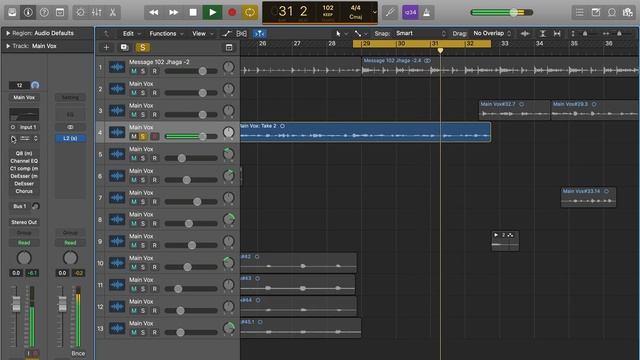Click the green Play button

[x=213, y=12]
